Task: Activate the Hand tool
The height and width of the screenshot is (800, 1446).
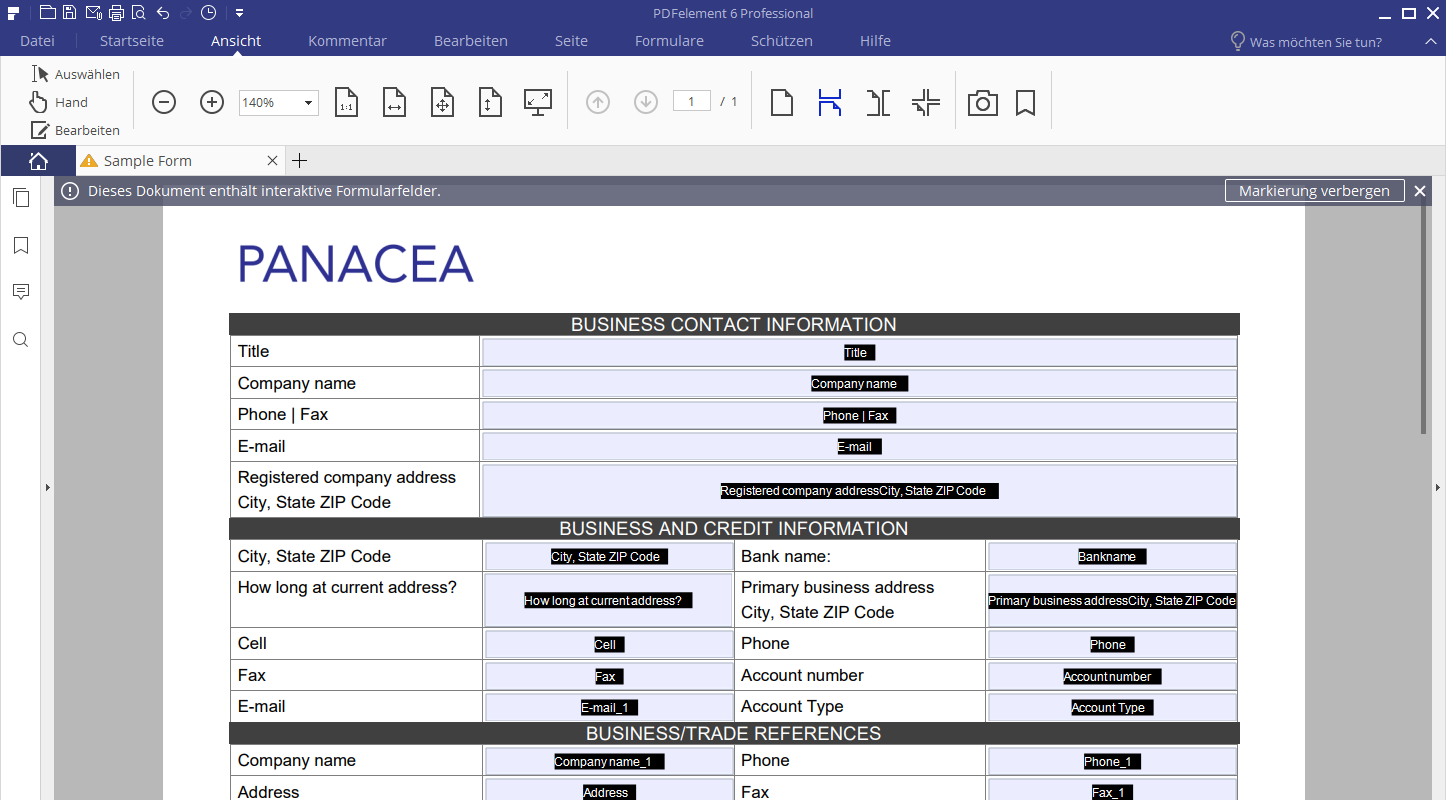Action: [59, 102]
